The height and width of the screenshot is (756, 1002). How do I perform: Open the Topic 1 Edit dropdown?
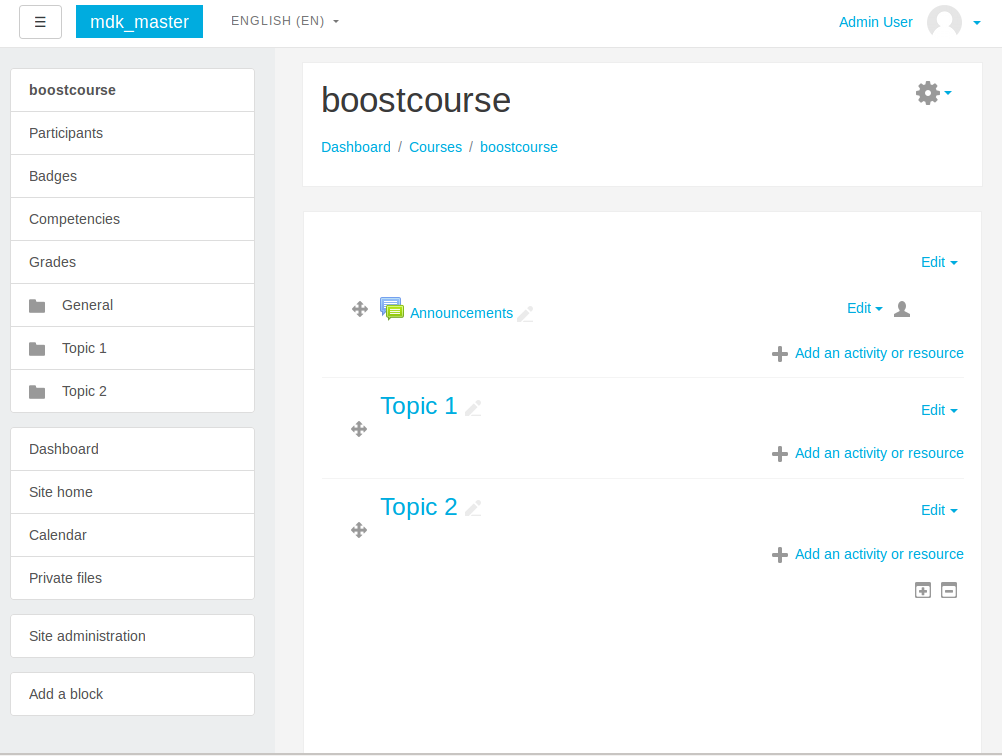point(939,410)
